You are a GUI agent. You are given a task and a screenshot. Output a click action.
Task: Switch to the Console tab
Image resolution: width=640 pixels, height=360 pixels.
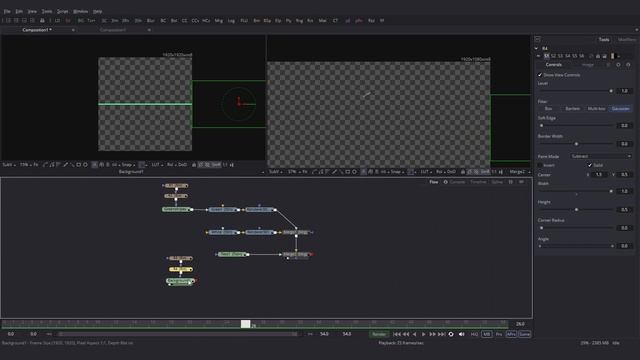pos(457,182)
